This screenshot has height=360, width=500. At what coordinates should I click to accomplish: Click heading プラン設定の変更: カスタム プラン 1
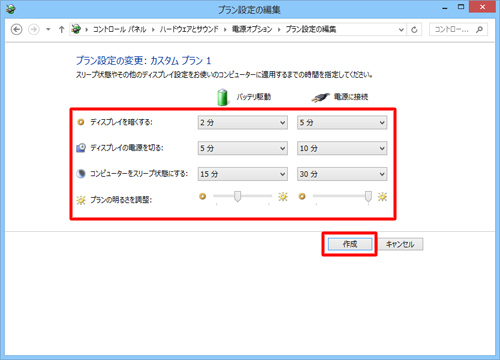(x=143, y=61)
